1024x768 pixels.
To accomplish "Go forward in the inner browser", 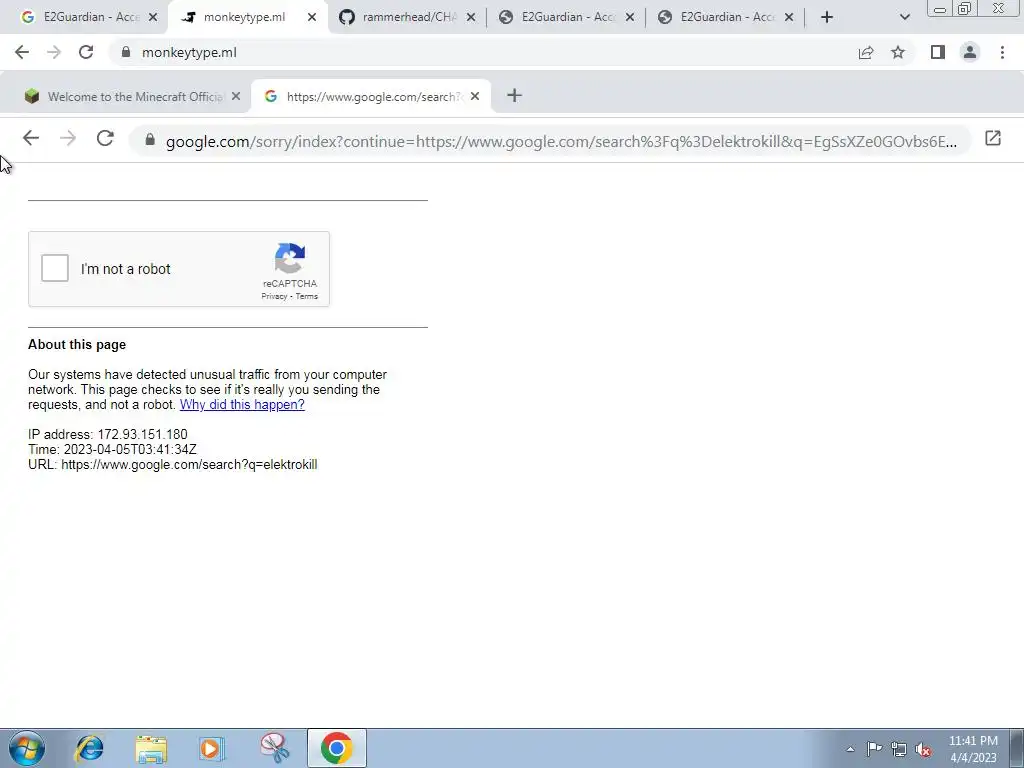I will point(68,138).
